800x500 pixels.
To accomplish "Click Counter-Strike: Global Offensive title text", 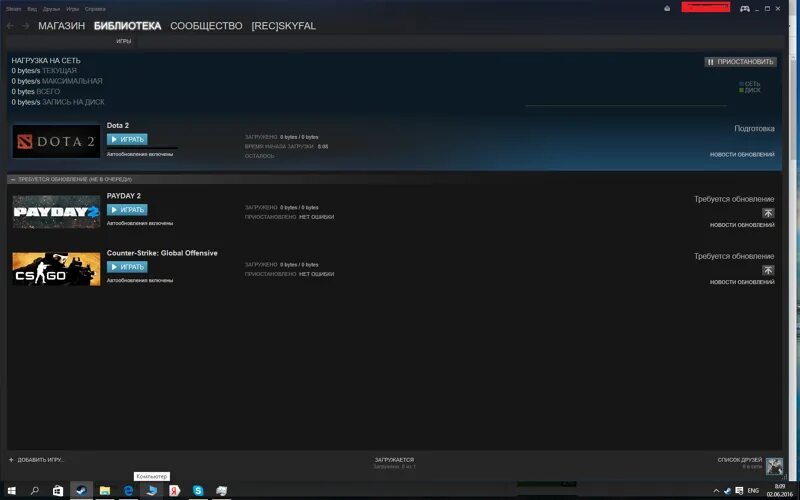I will [x=162, y=253].
